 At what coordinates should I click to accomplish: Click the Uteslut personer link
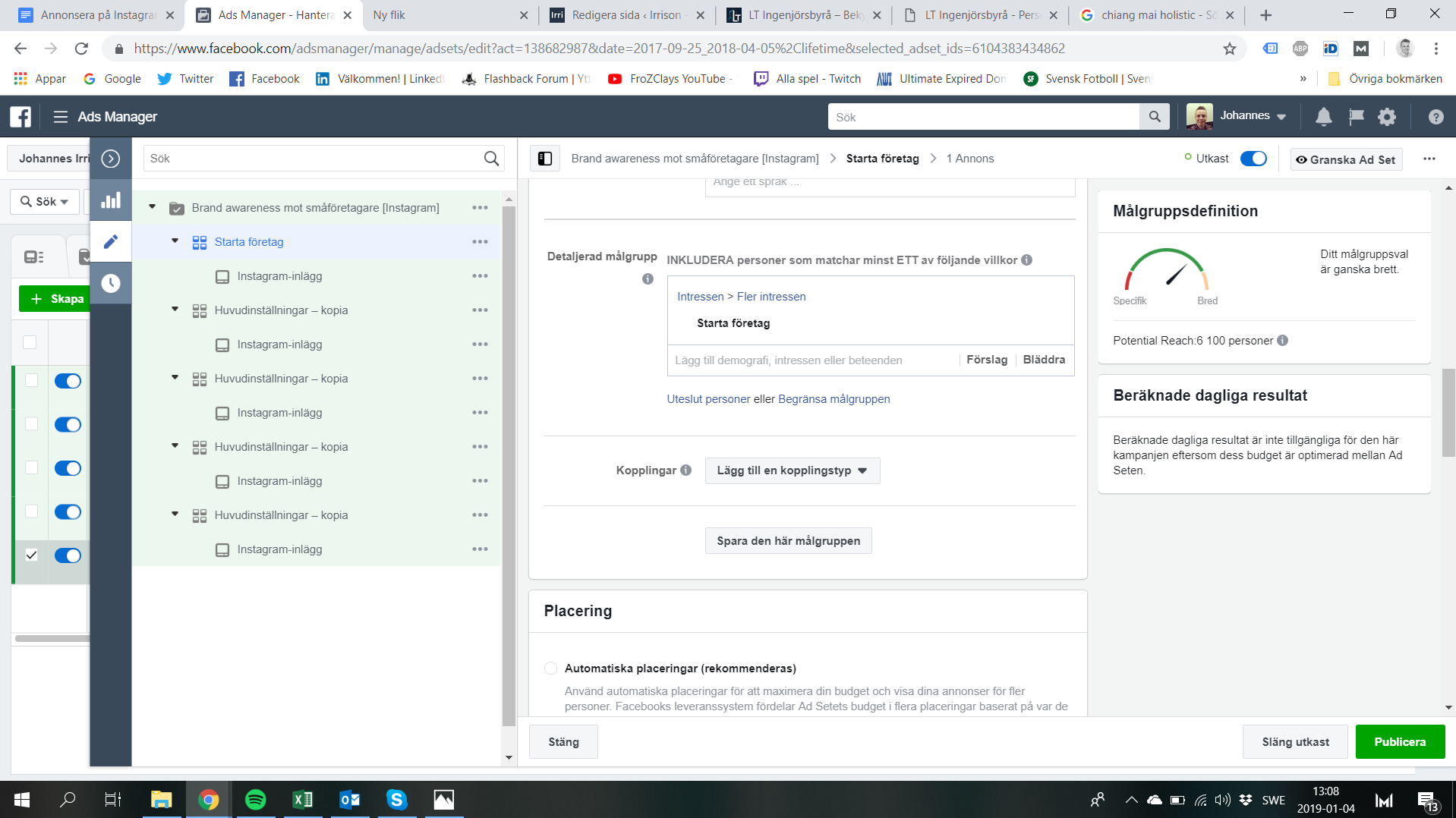708,399
